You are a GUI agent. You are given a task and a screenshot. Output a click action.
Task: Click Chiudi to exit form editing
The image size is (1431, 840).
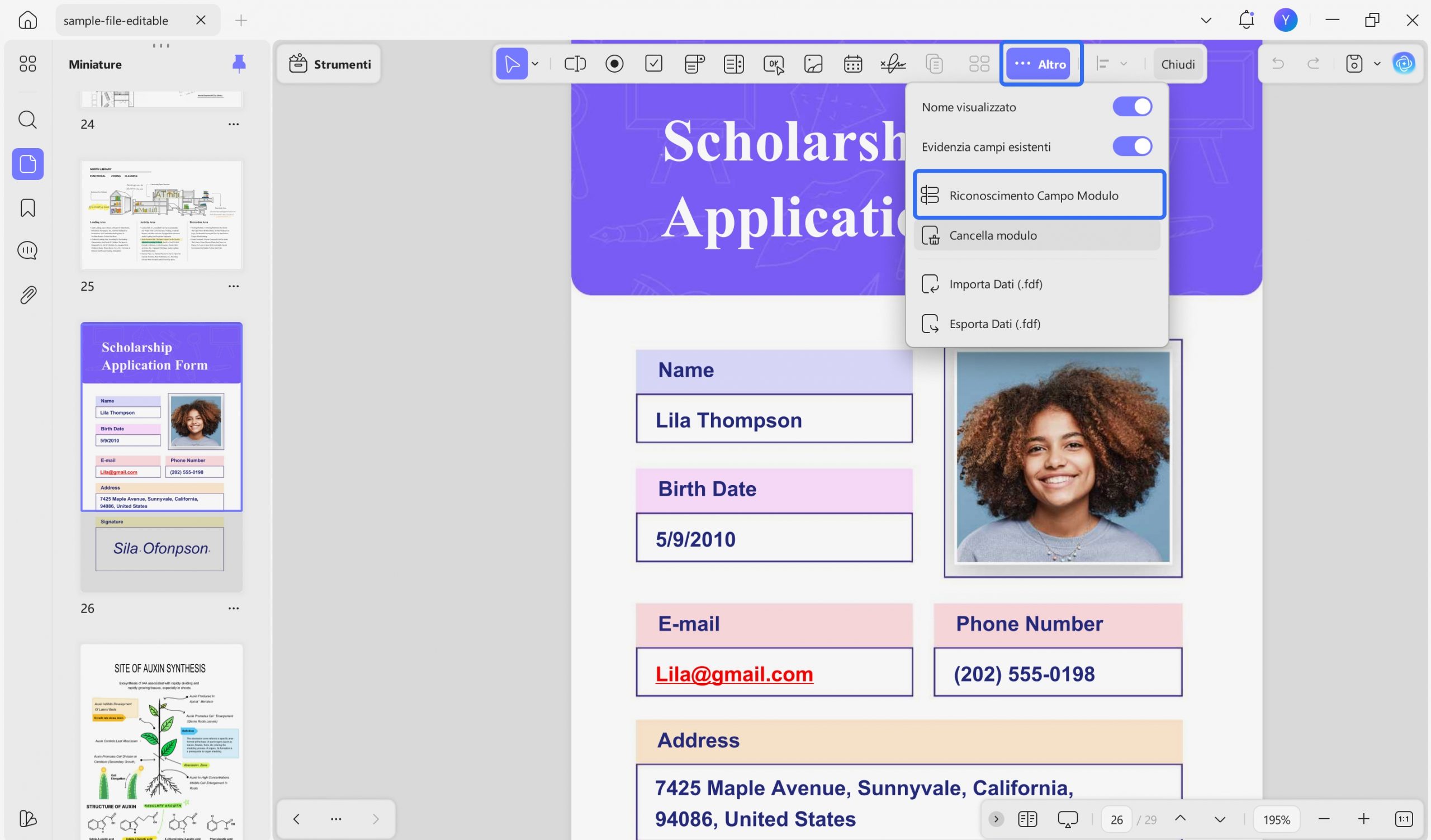tap(1178, 64)
